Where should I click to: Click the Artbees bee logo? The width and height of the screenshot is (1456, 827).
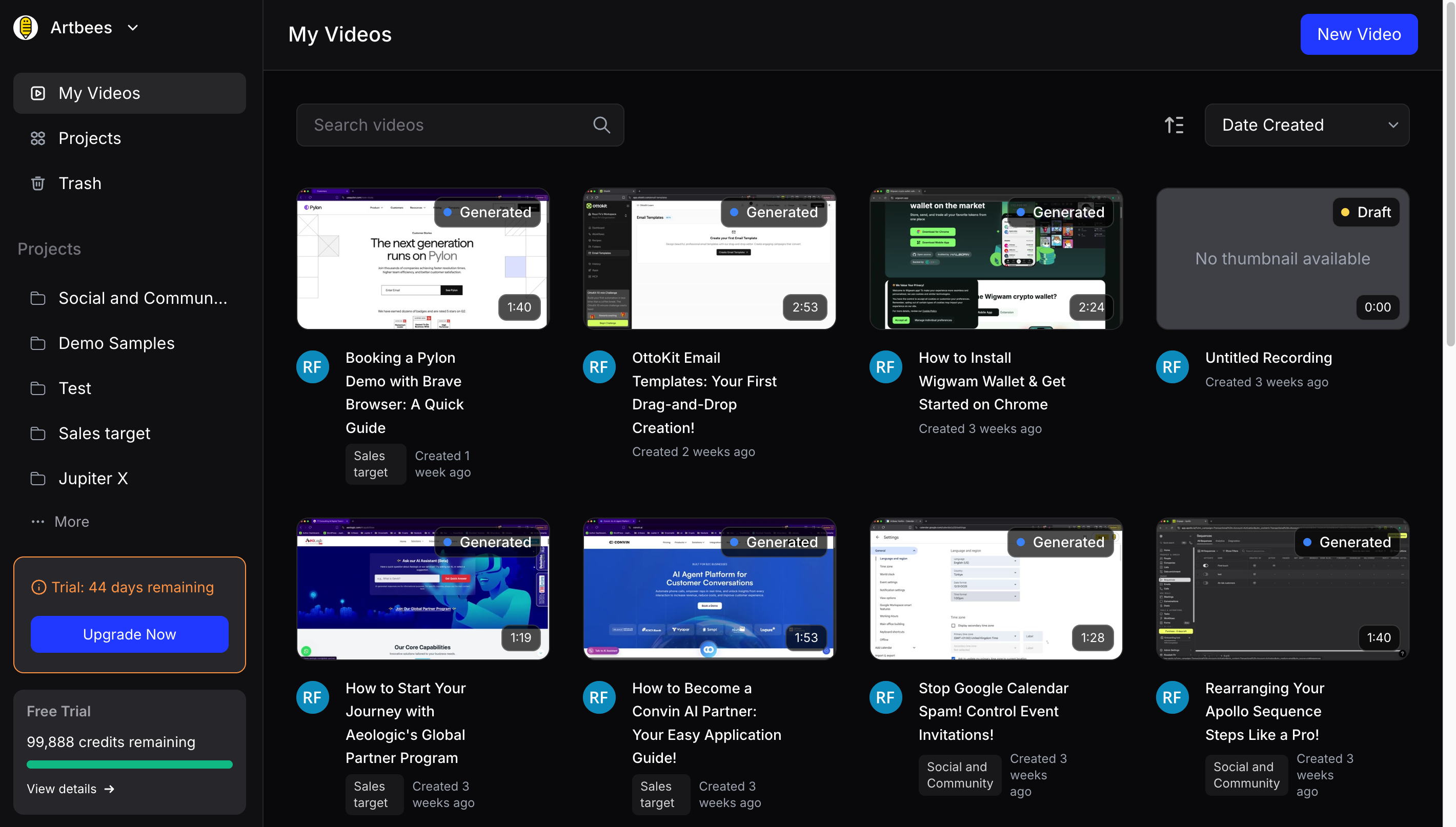[25, 27]
